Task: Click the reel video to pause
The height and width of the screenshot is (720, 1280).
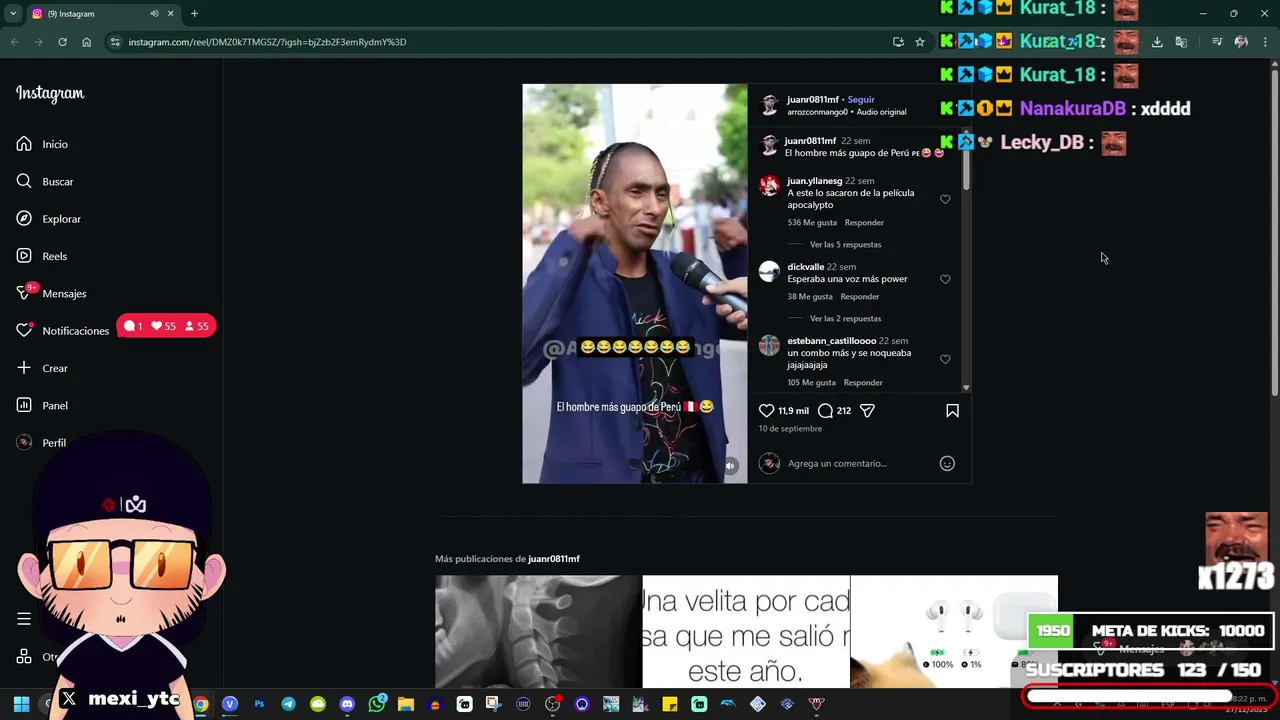Action: 634,283
